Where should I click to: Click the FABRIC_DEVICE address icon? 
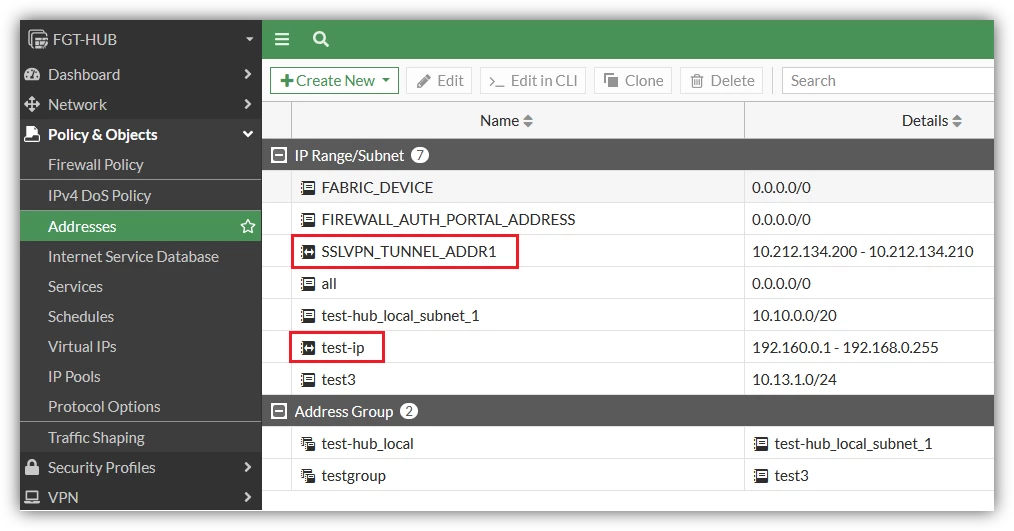pyautogui.click(x=308, y=188)
